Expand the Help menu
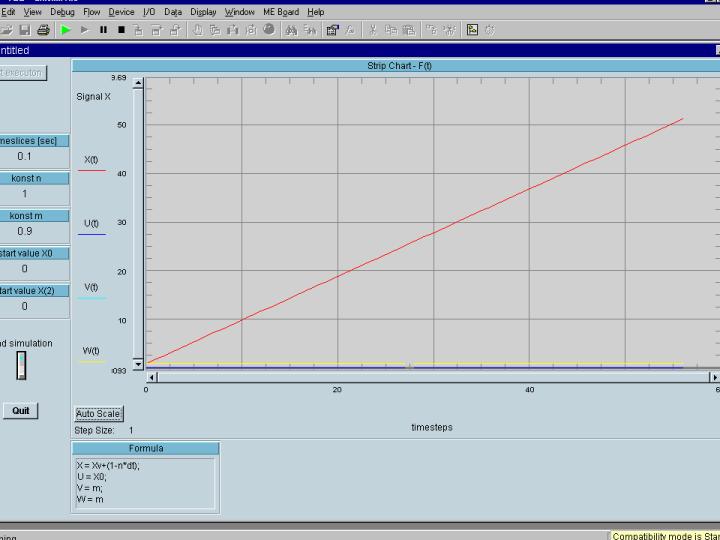Screen dimensions: 720x540 click(315, 12)
